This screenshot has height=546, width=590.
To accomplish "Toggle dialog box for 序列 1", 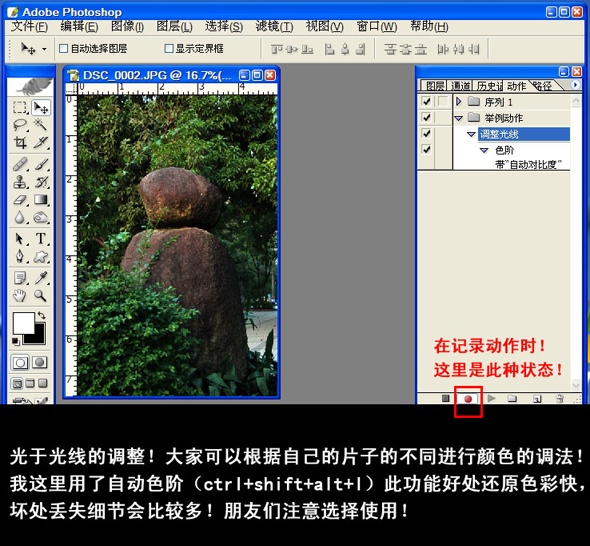I will tap(444, 102).
